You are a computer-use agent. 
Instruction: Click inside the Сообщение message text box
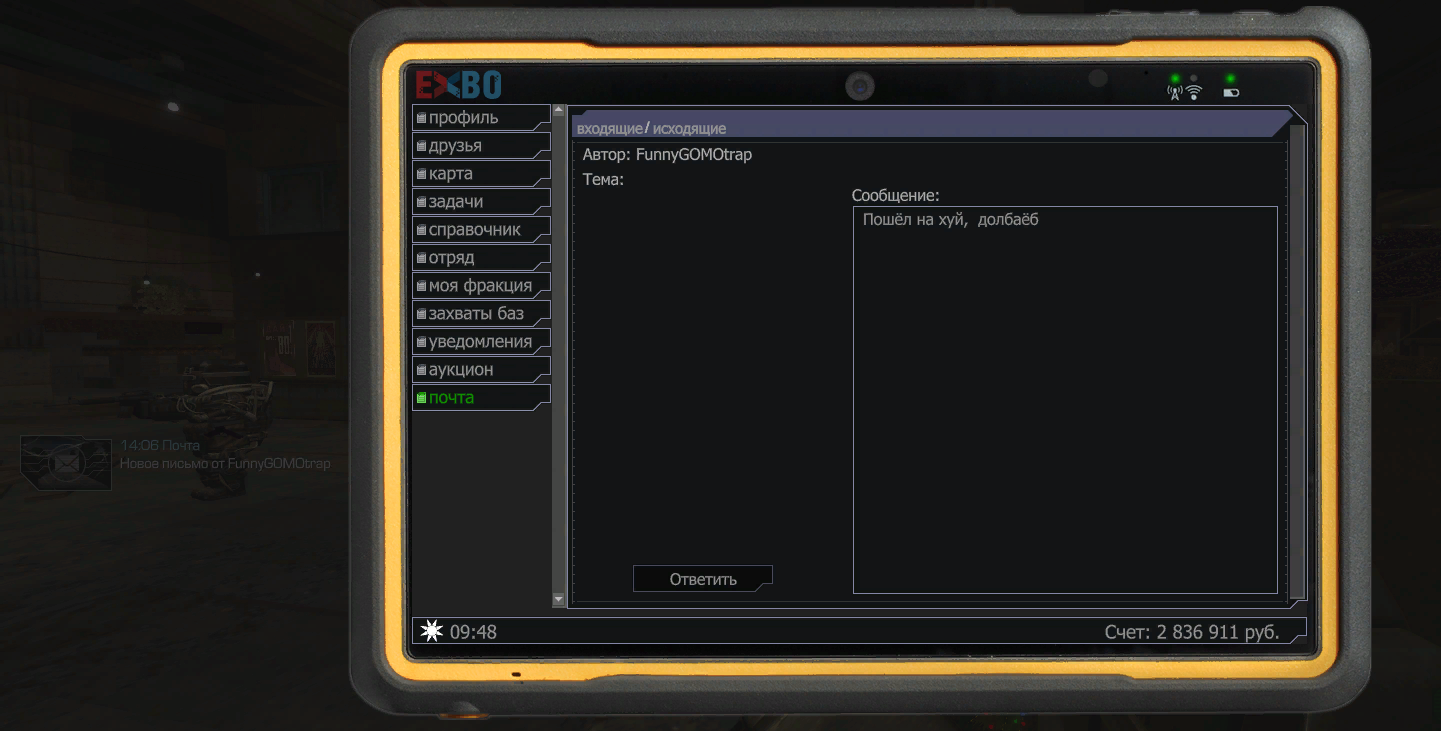[1064, 400]
